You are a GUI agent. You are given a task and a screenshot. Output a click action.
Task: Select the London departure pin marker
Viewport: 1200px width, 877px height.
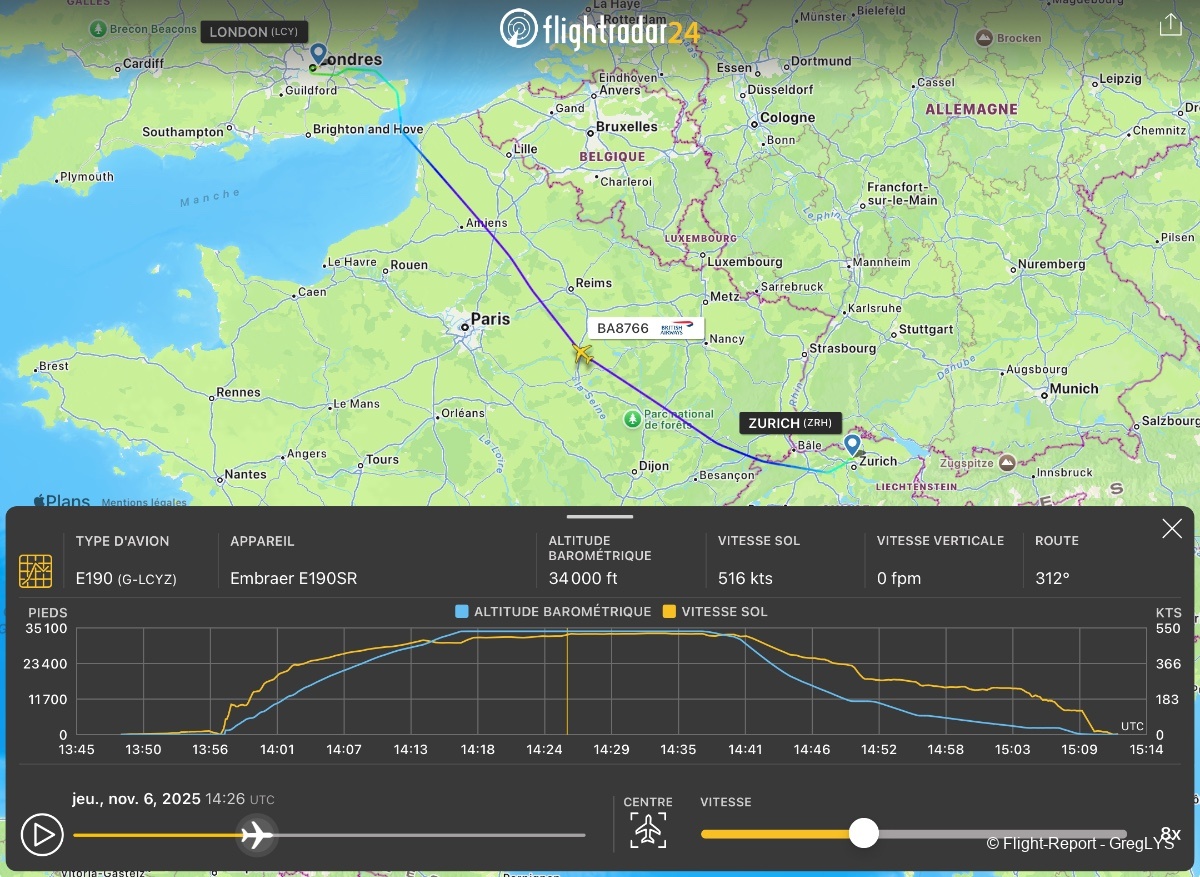pyautogui.click(x=318, y=54)
